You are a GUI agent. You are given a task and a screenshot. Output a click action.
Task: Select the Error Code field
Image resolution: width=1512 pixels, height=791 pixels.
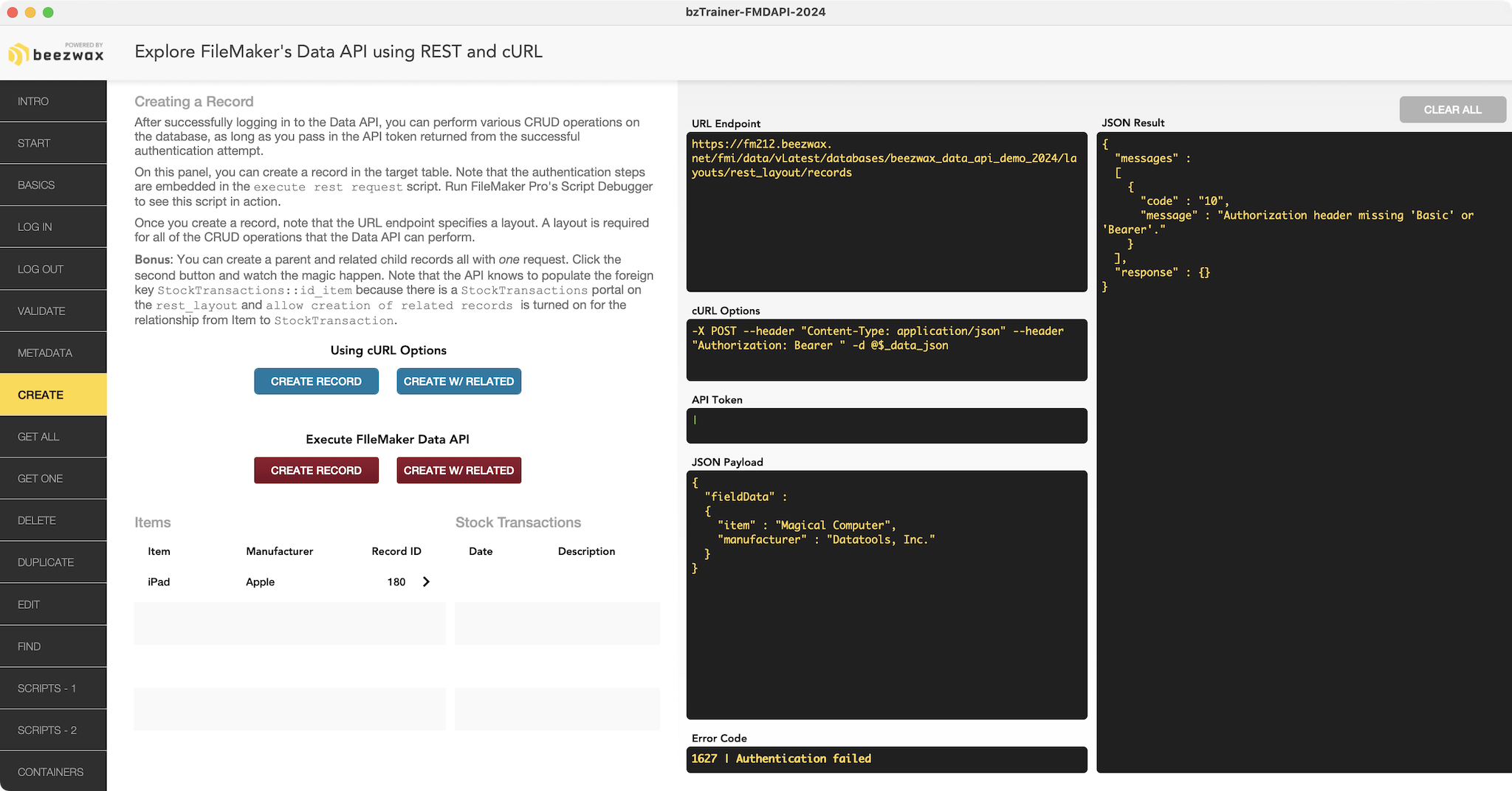[x=886, y=759]
